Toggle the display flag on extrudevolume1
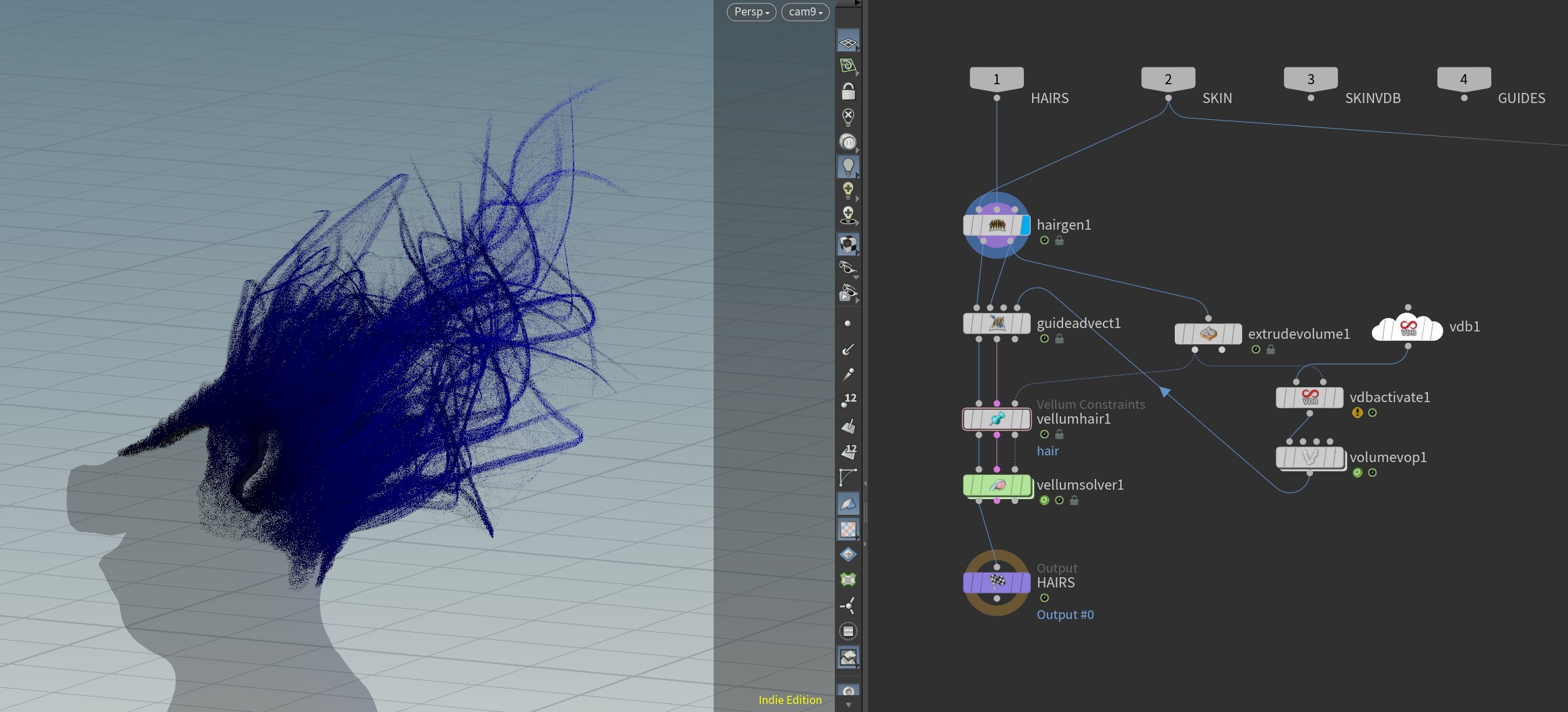This screenshot has width=1568, height=712. click(1236, 333)
